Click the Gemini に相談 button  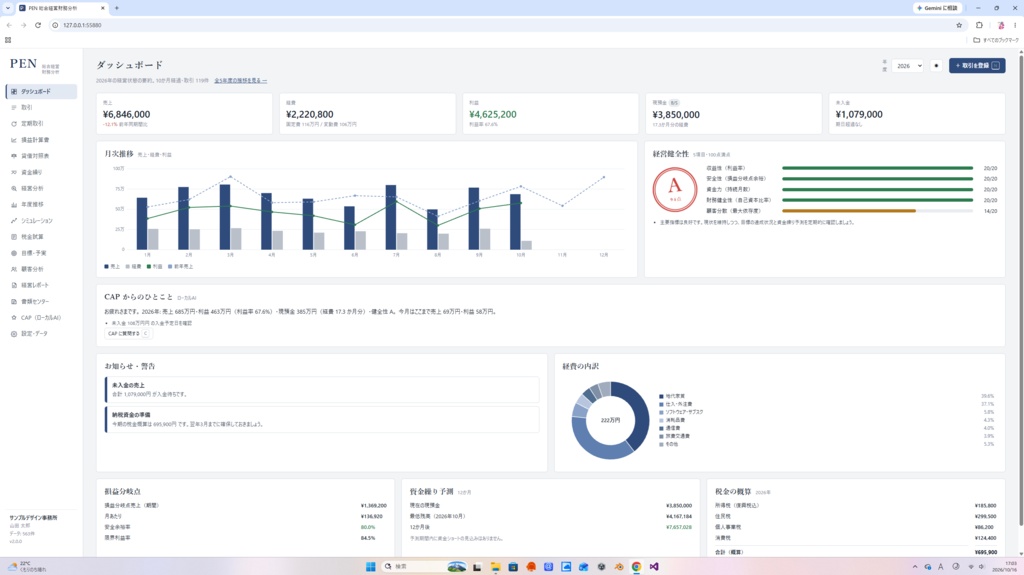(x=937, y=8)
